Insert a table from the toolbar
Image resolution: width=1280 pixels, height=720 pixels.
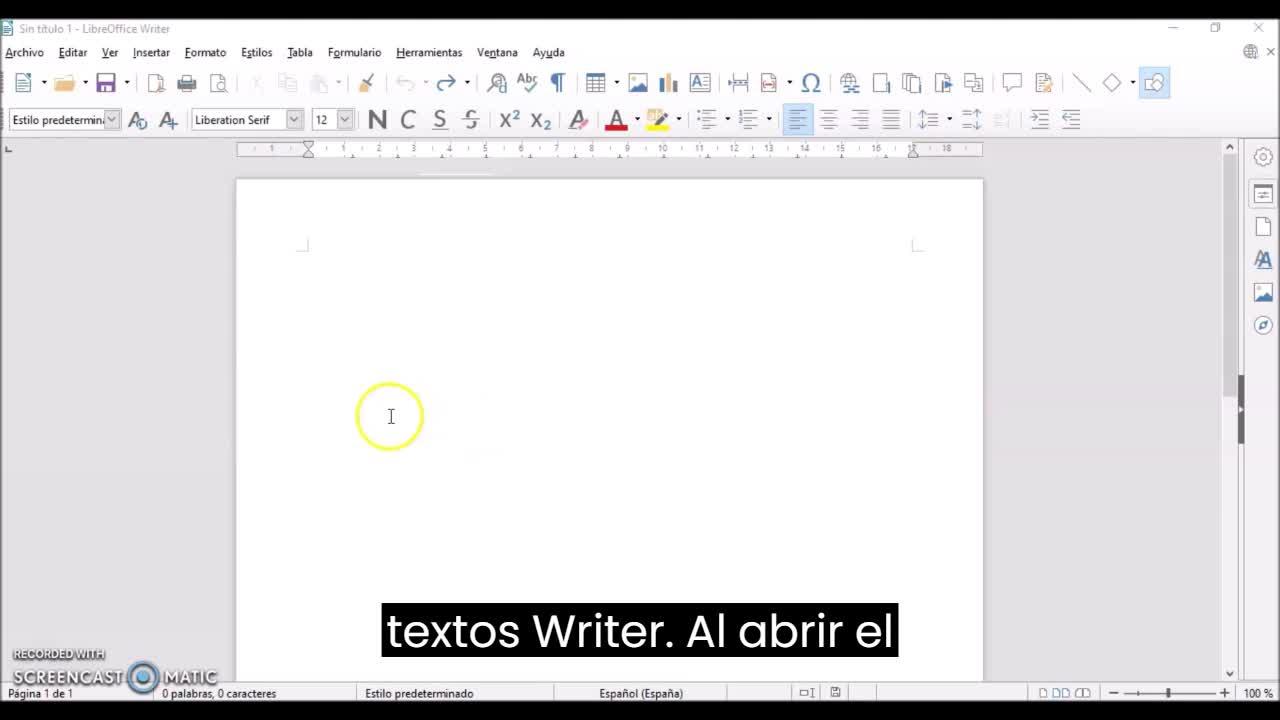[596, 83]
